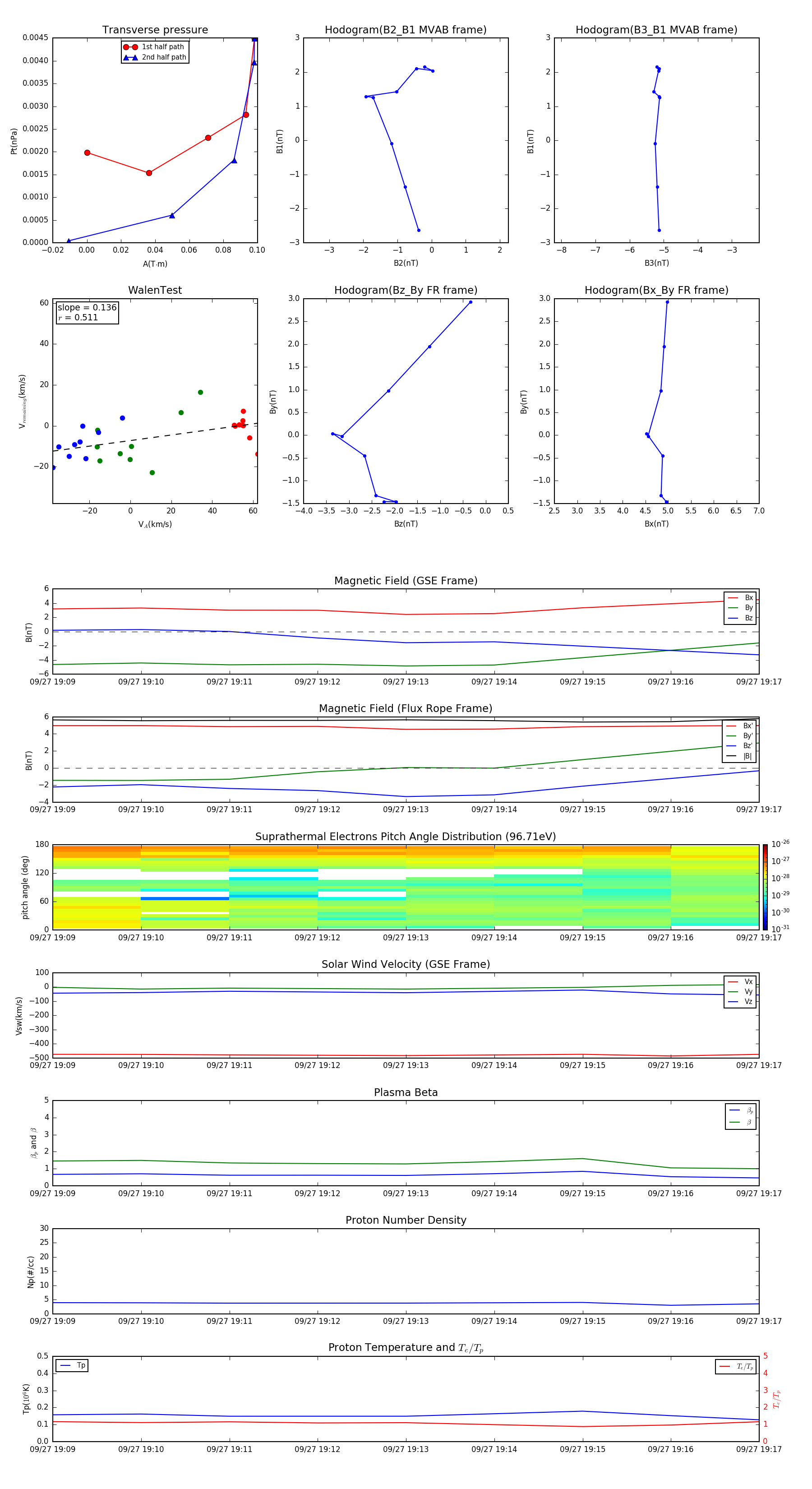Select the "2nd half path" legend entry
The height and width of the screenshot is (1489, 812).
155,57
